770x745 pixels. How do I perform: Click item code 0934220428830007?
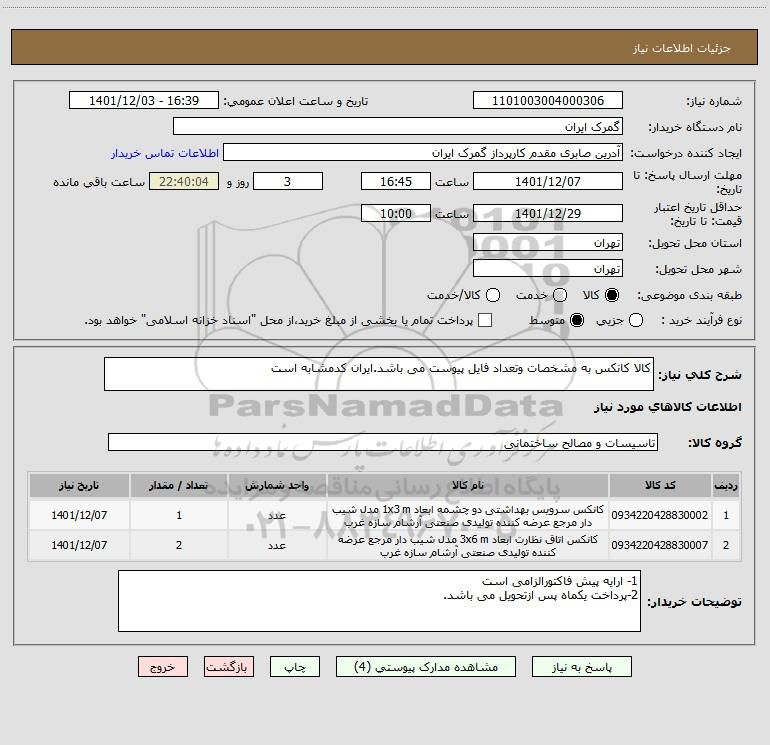pos(660,545)
